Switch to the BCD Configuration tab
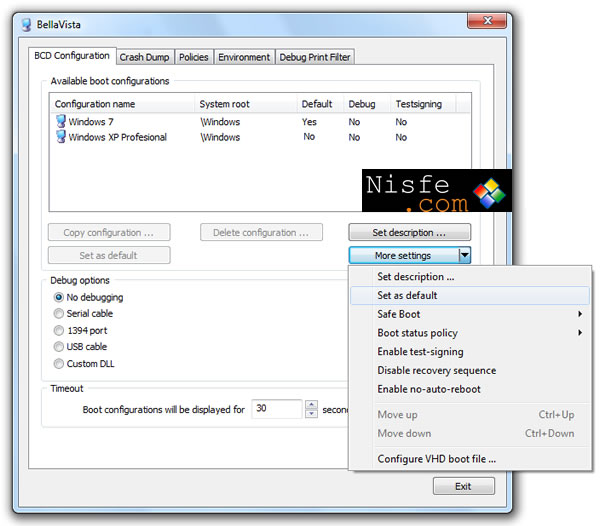600x526 pixels. point(72,56)
